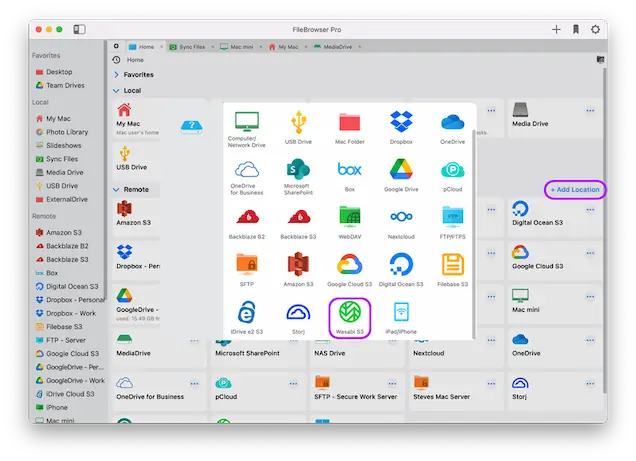Open options for Mac mini card
The height and width of the screenshot is (461, 636).
pyautogui.click(x=590, y=296)
